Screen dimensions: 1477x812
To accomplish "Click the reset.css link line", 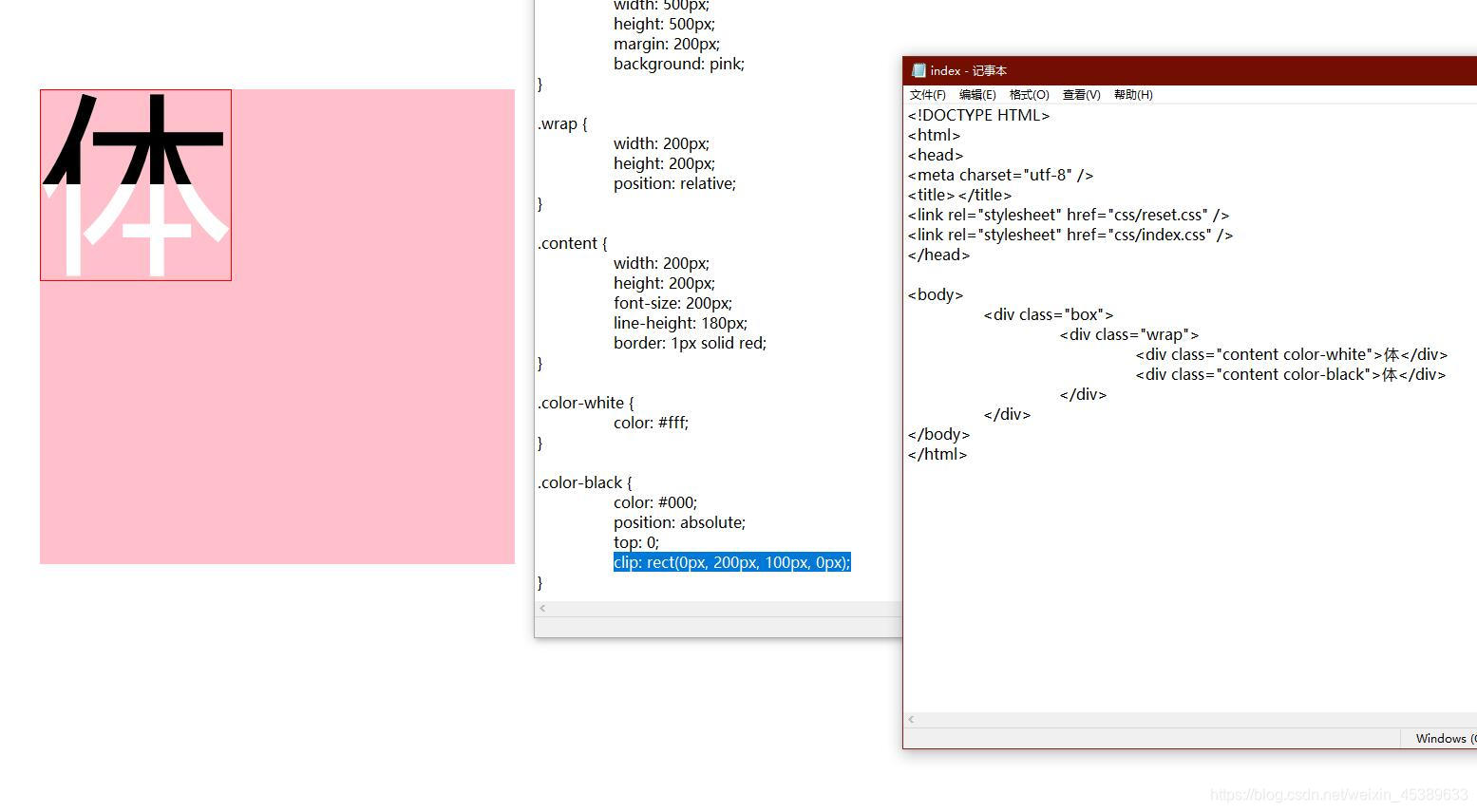I will click(x=1069, y=215).
